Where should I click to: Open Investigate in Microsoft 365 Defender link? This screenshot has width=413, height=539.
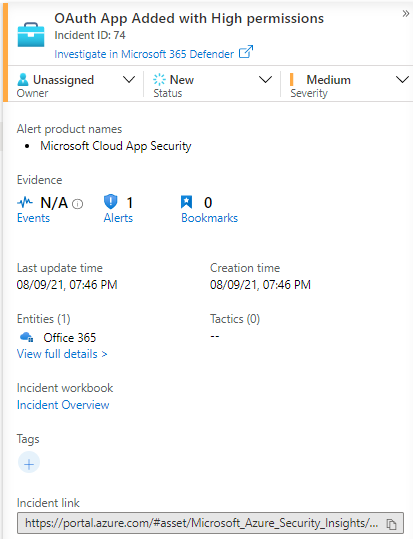[144, 54]
